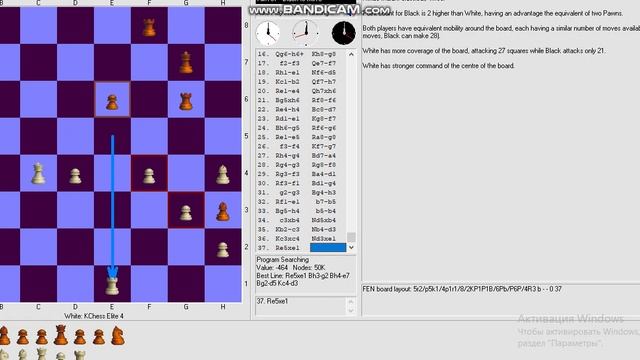This screenshot has height=360, width=640.
Task: Click the middle clock with red hand
Action: 305,33
